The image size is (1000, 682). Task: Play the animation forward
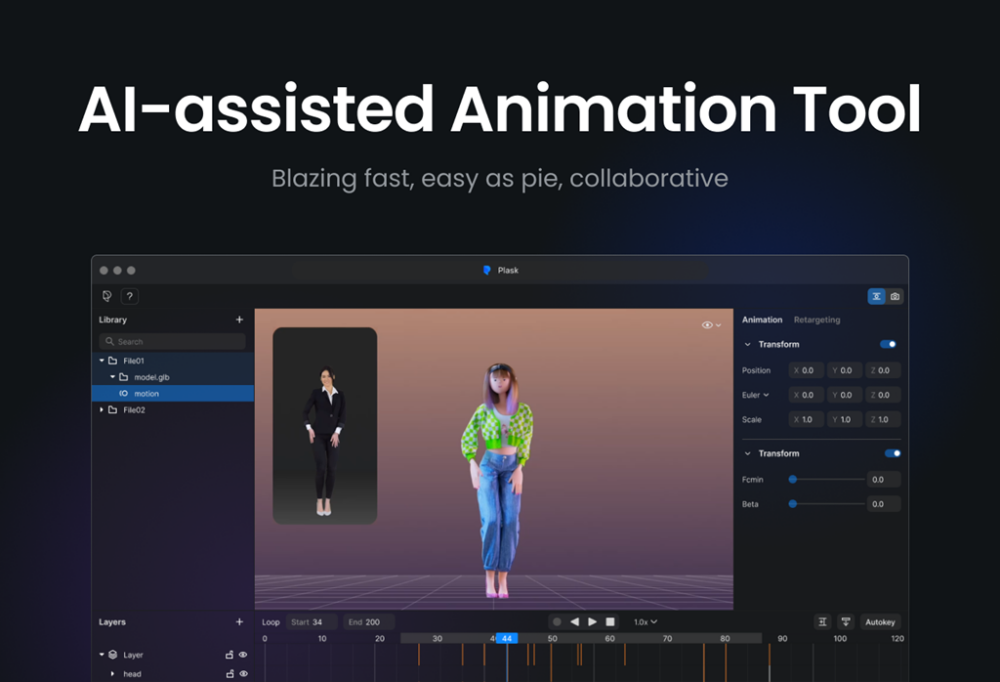pyautogui.click(x=592, y=621)
